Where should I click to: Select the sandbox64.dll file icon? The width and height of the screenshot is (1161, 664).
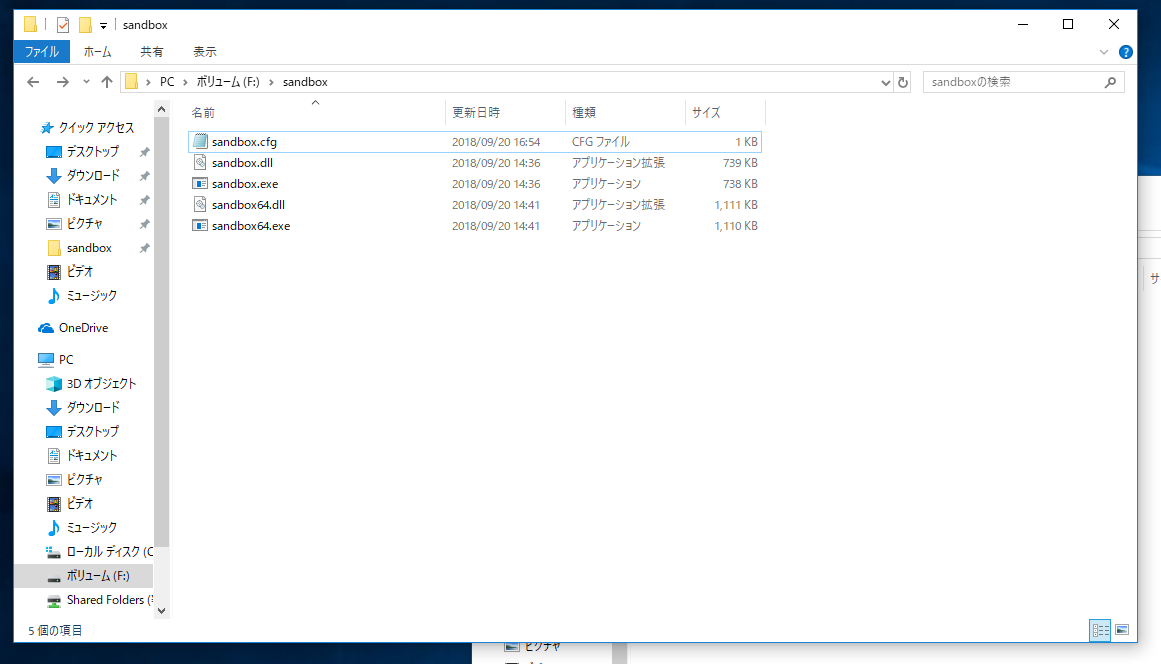200,204
